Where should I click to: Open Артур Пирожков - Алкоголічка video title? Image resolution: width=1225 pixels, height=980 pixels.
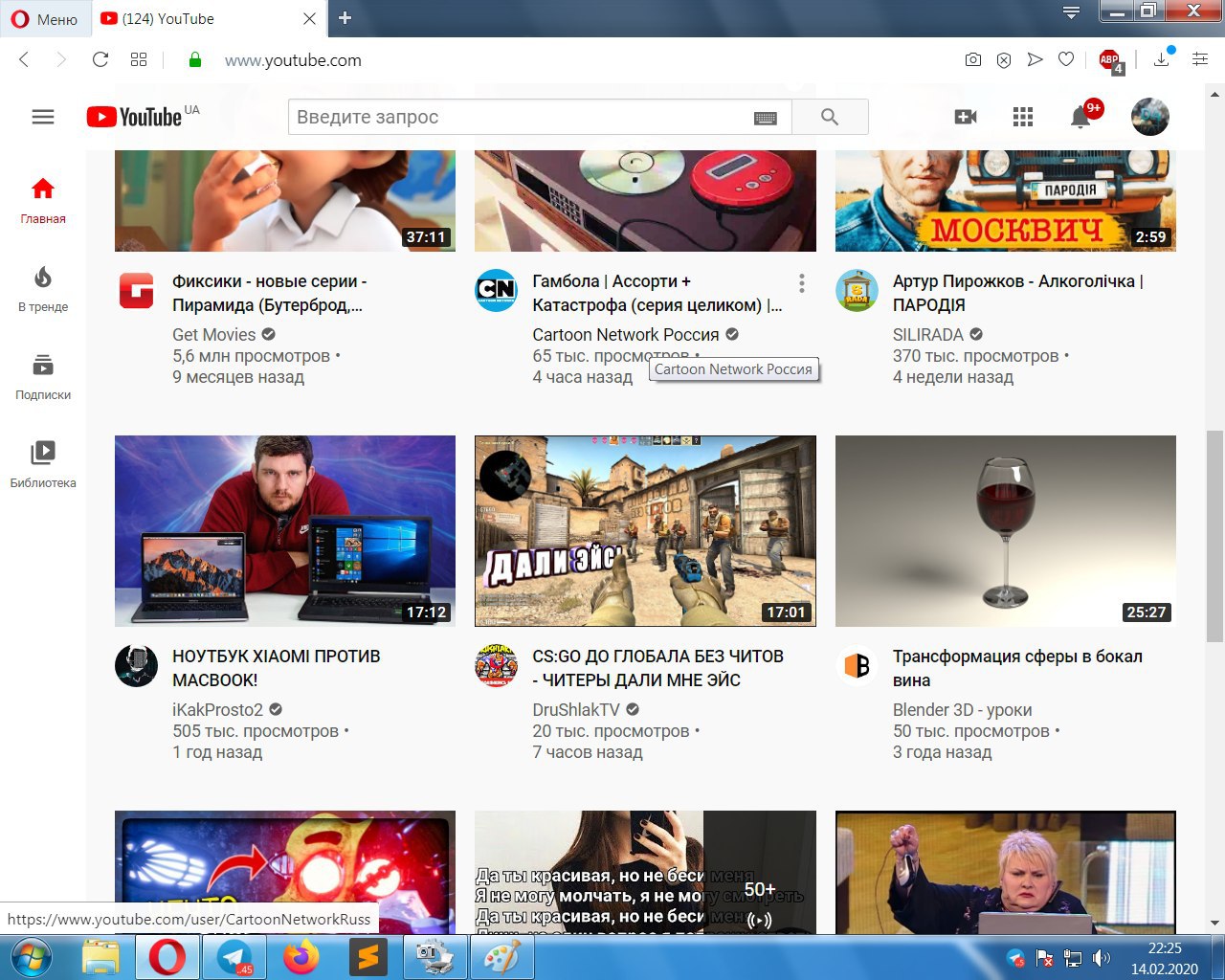point(1018,293)
